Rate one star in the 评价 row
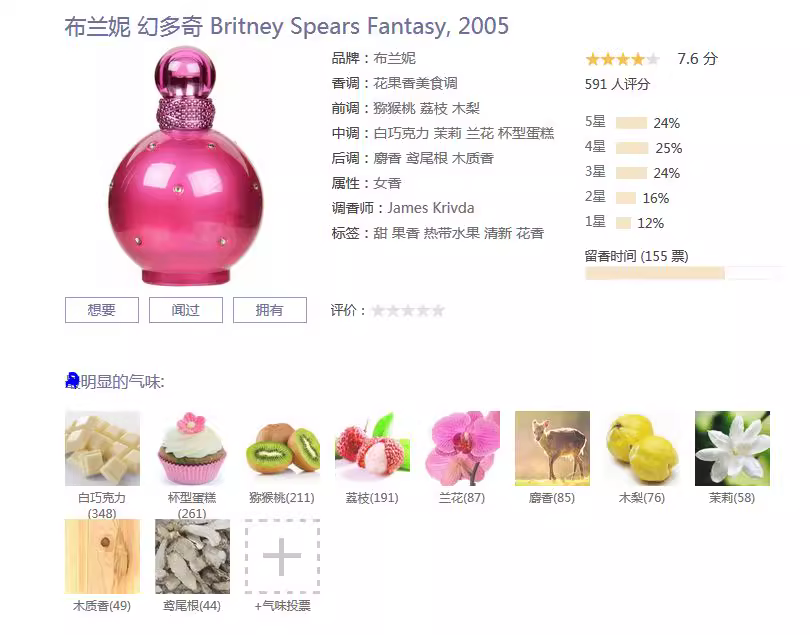810x635 pixels. (x=378, y=311)
